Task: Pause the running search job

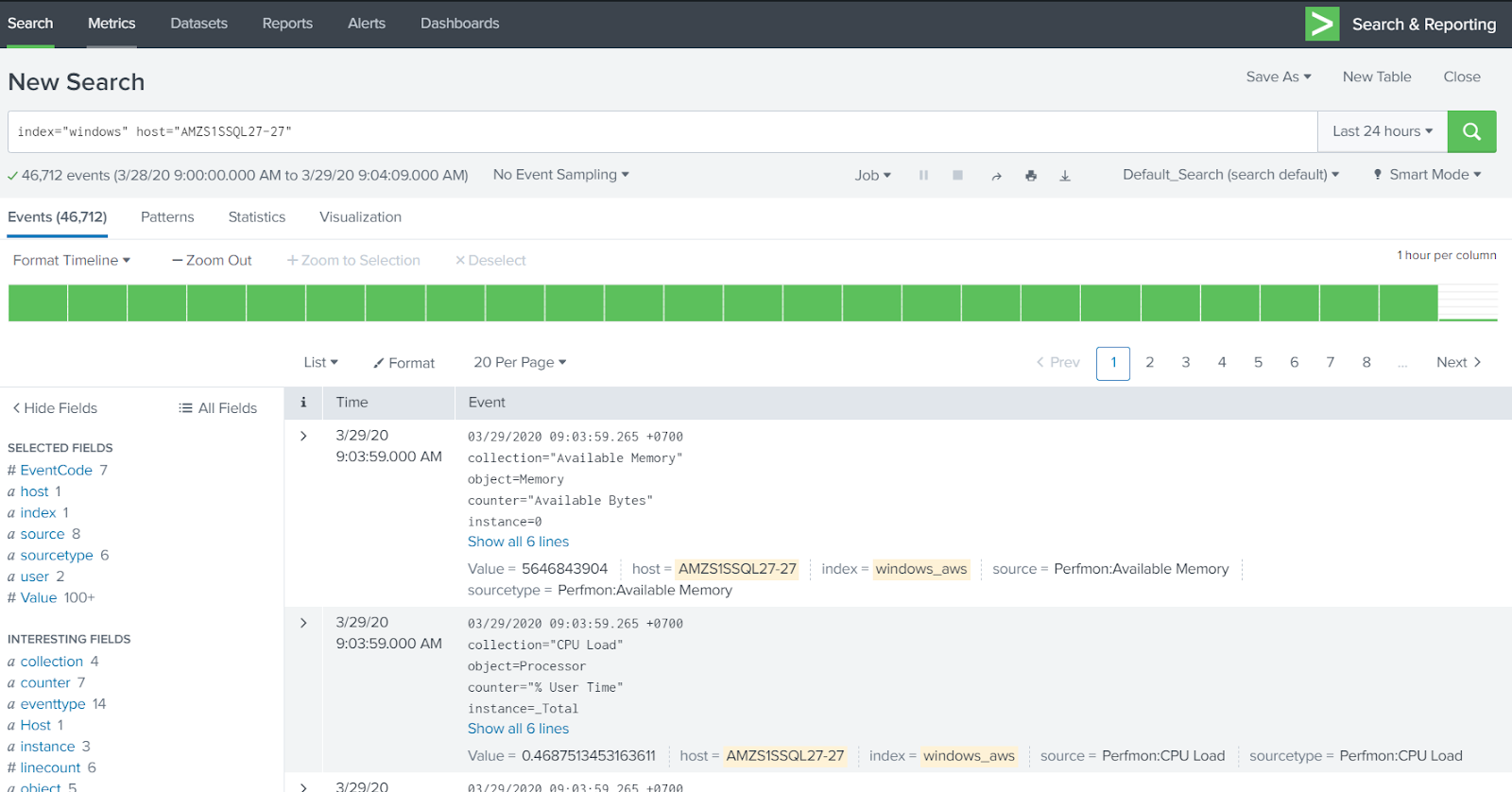Action: click(923, 176)
